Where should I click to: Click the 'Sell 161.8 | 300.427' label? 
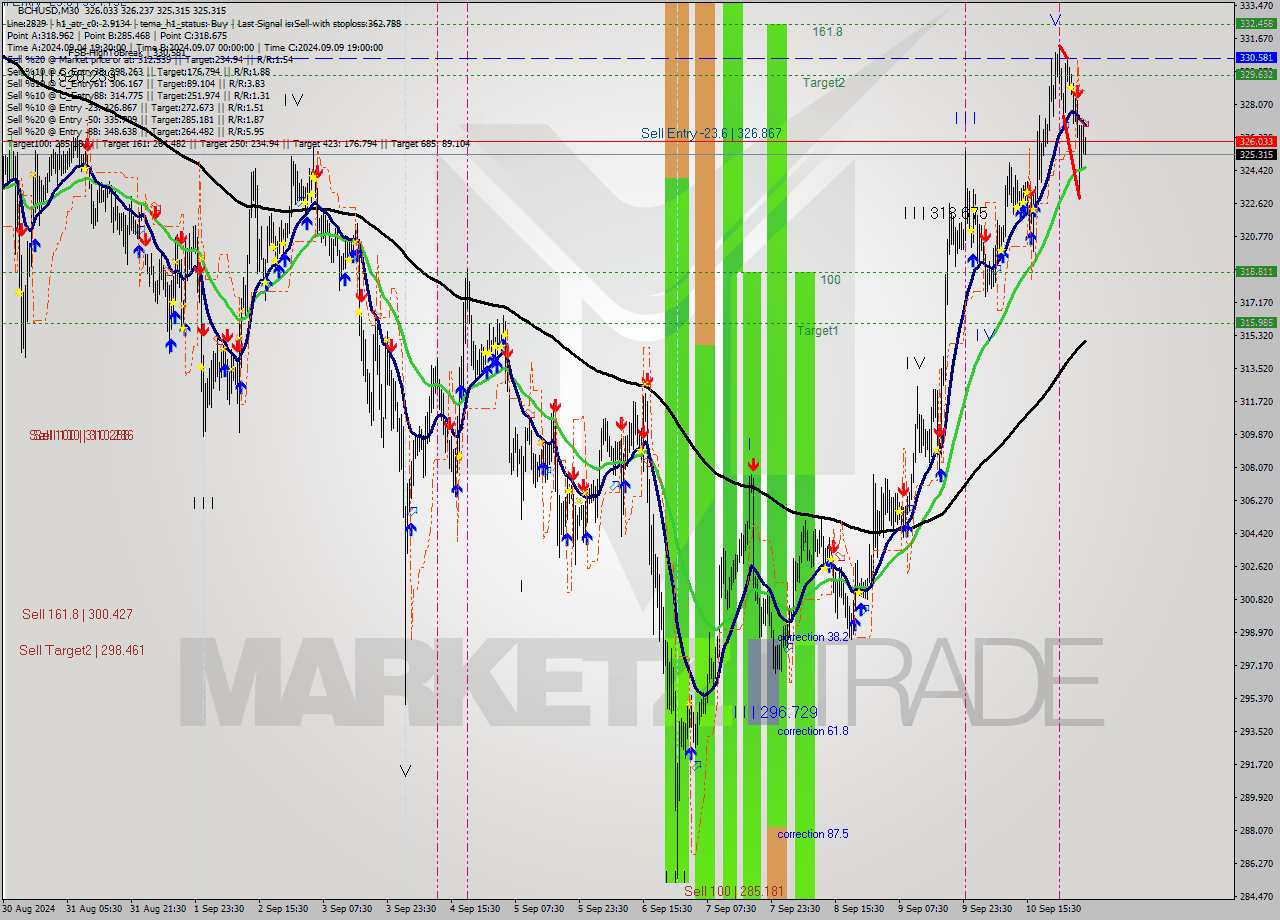pos(77,614)
